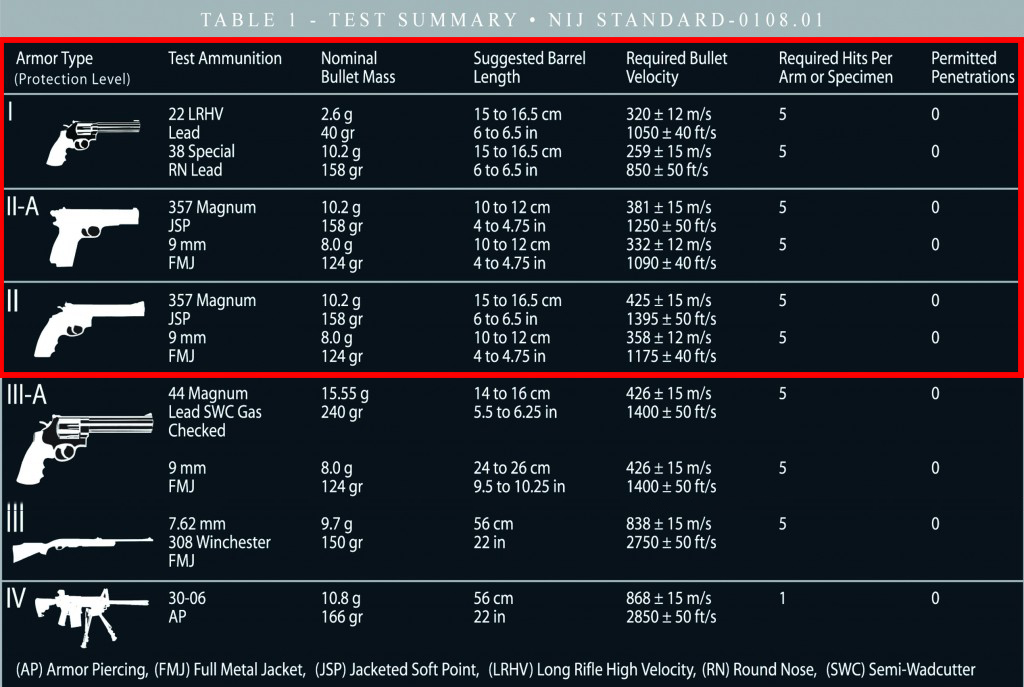The width and height of the screenshot is (1024, 687).
Task: Select the Permitted Penetrations header
Action: (972, 67)
